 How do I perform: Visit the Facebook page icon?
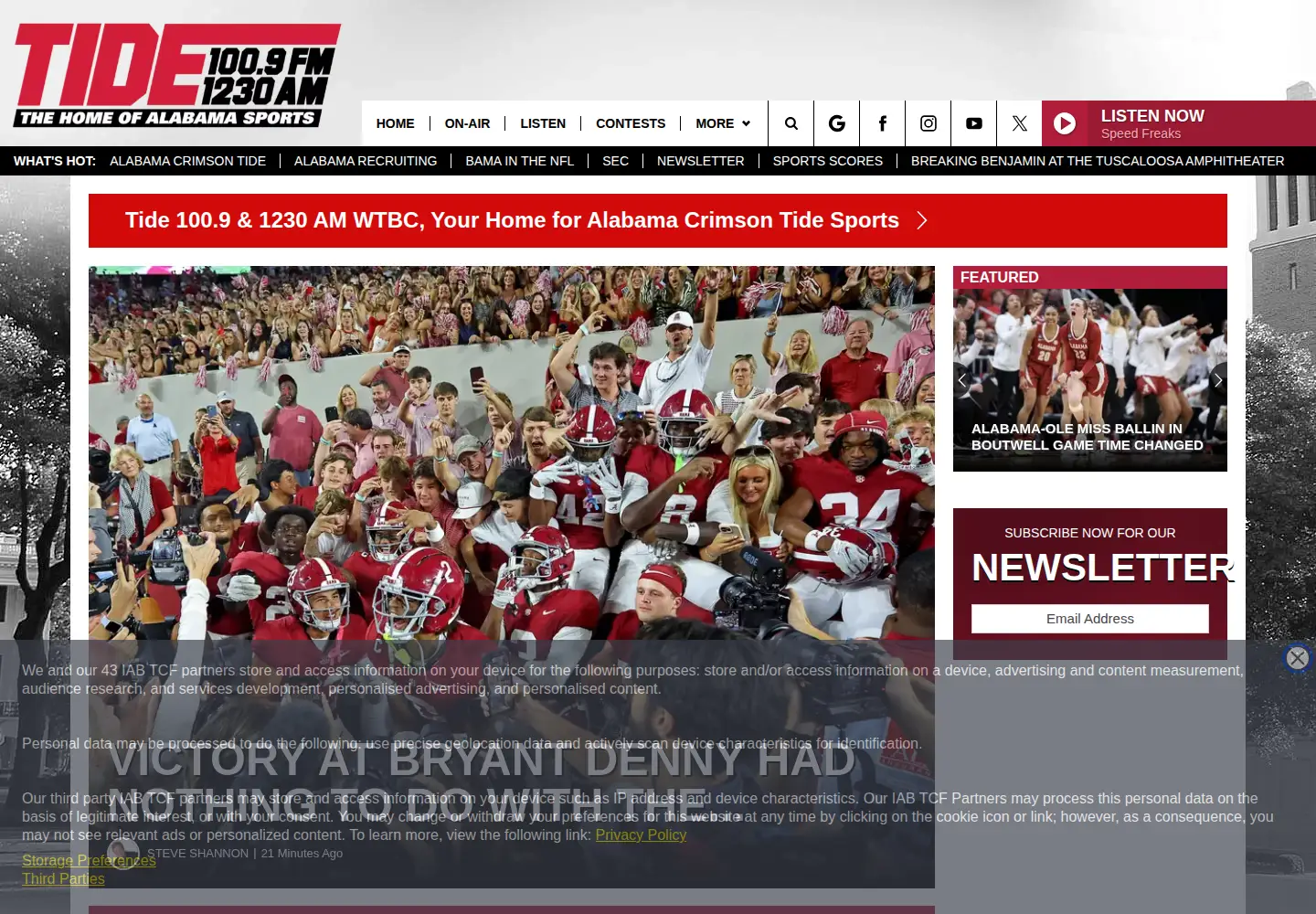[x=883, y=123]
